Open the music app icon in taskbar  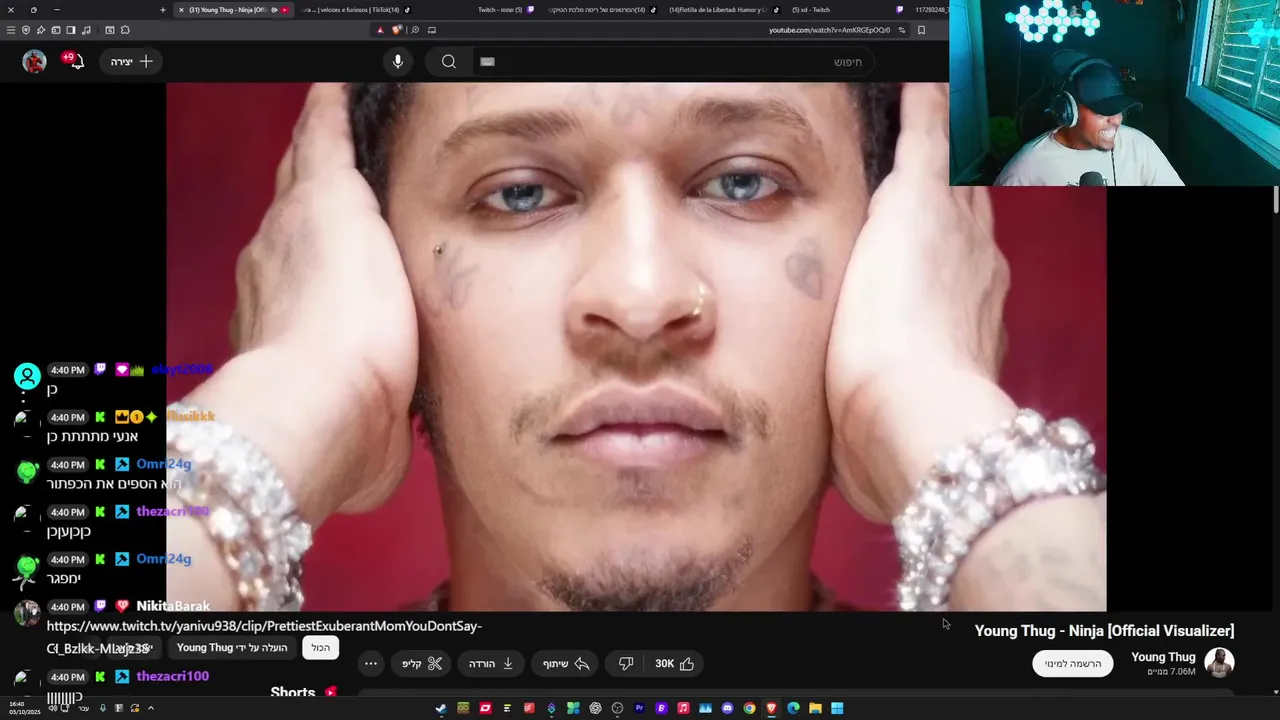click(x=683, y=708)
